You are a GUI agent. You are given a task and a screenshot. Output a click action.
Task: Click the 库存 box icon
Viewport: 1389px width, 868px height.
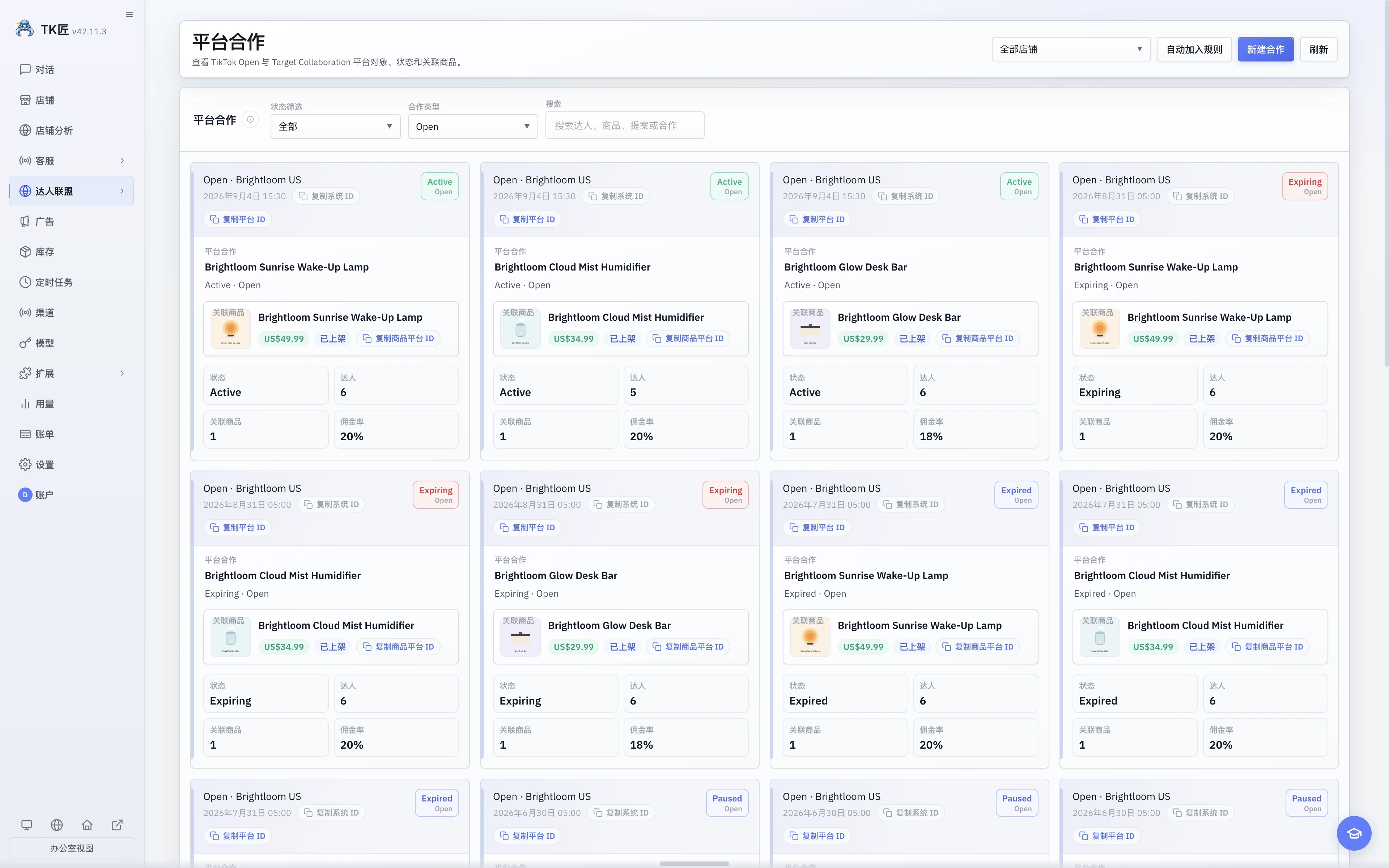25,252
